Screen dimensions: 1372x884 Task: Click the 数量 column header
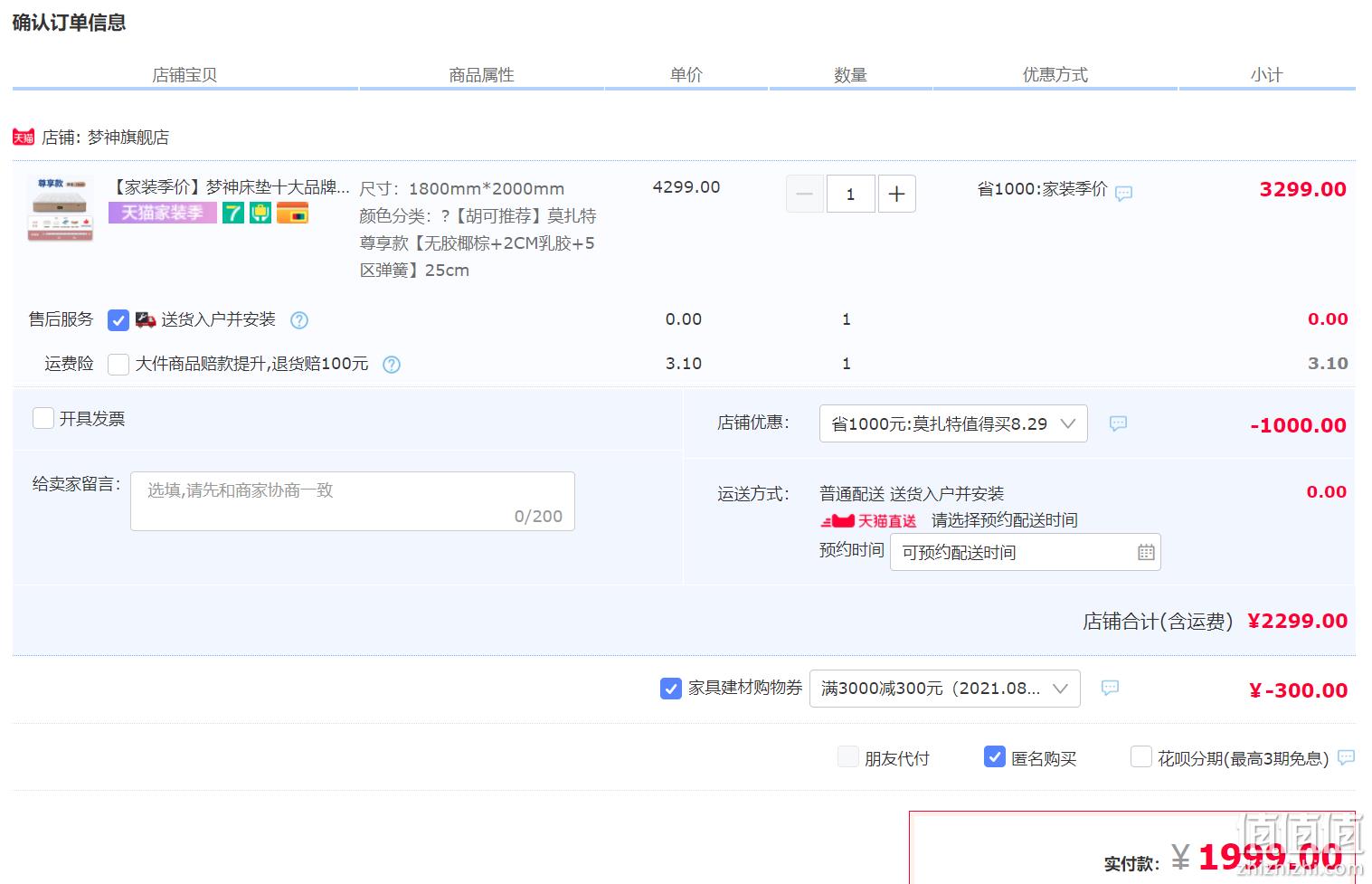coord(850,75)
